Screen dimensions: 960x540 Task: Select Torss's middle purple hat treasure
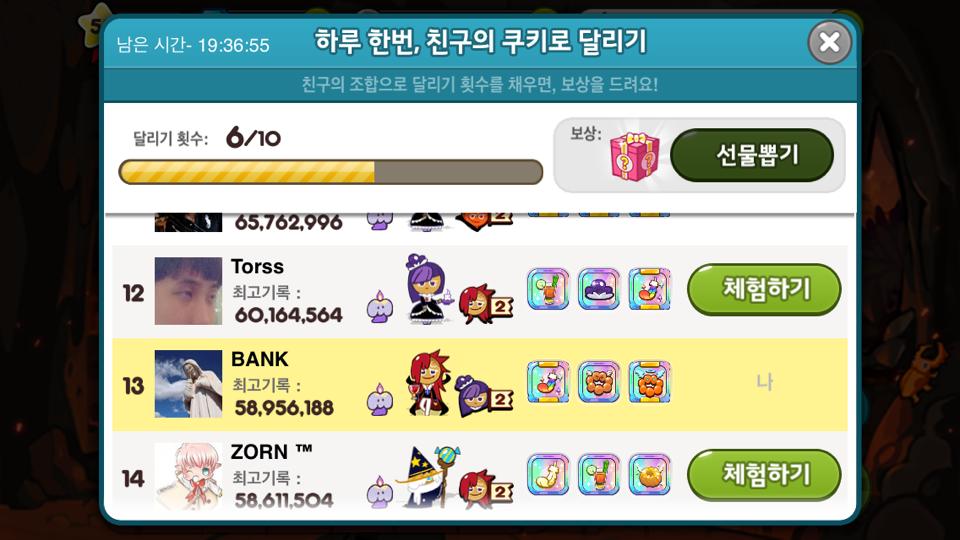(x=599, y=288)
